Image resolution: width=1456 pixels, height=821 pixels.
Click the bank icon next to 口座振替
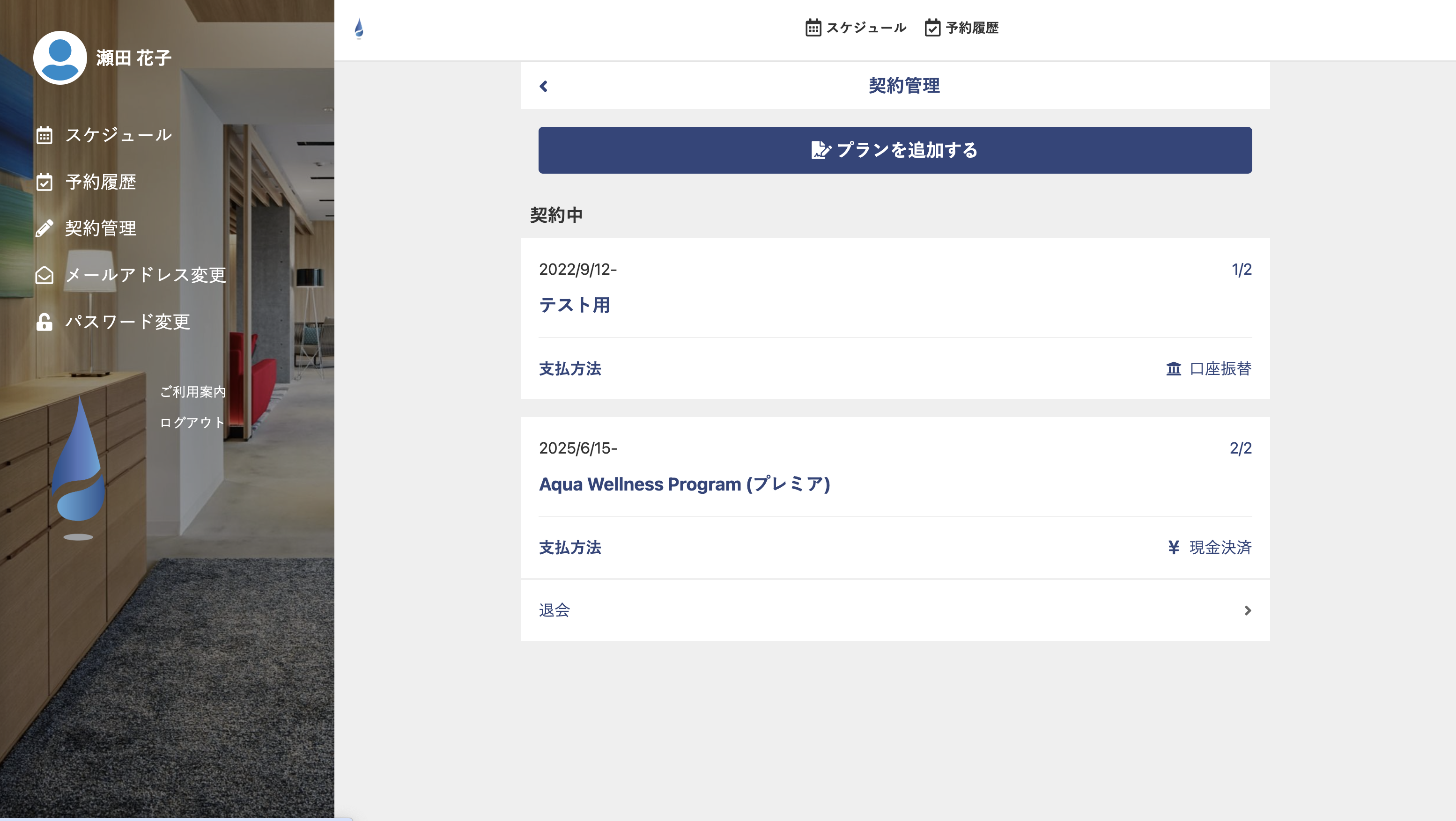point(1174,369)
